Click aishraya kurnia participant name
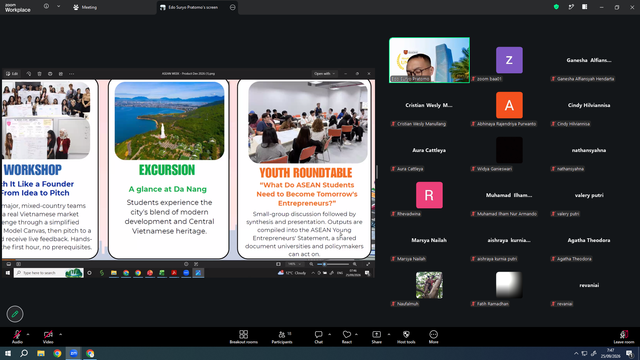 pyautogui.click(x=509, y=240)
